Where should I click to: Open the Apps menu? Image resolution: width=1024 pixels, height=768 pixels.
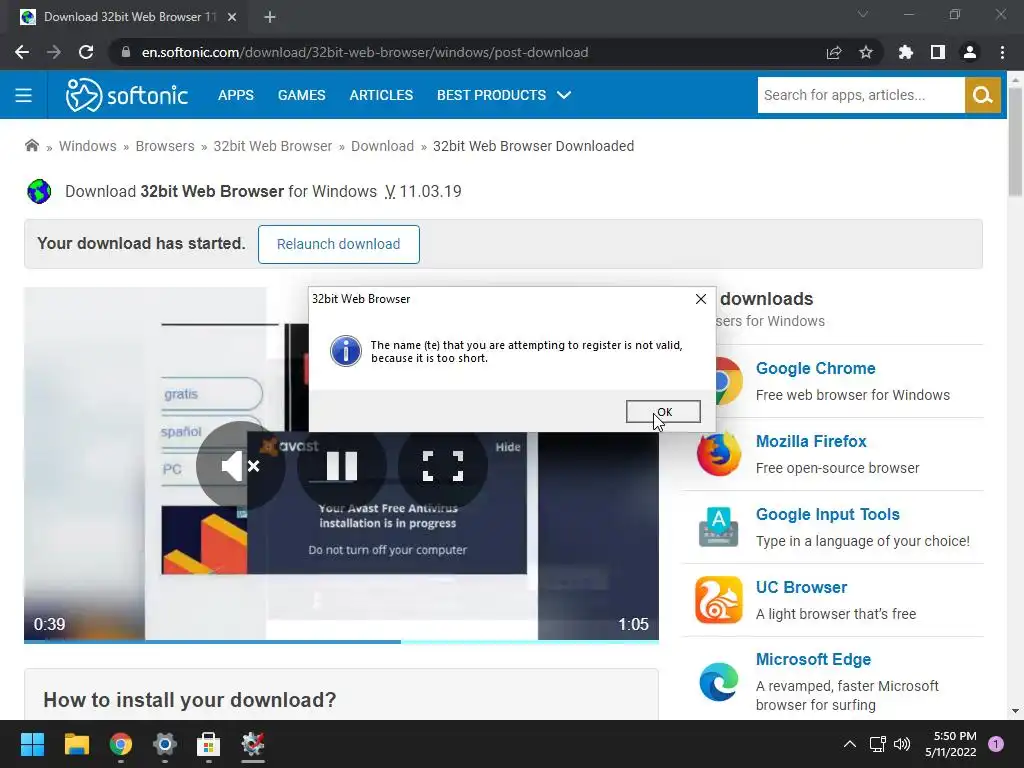click(x=236, y=95)
